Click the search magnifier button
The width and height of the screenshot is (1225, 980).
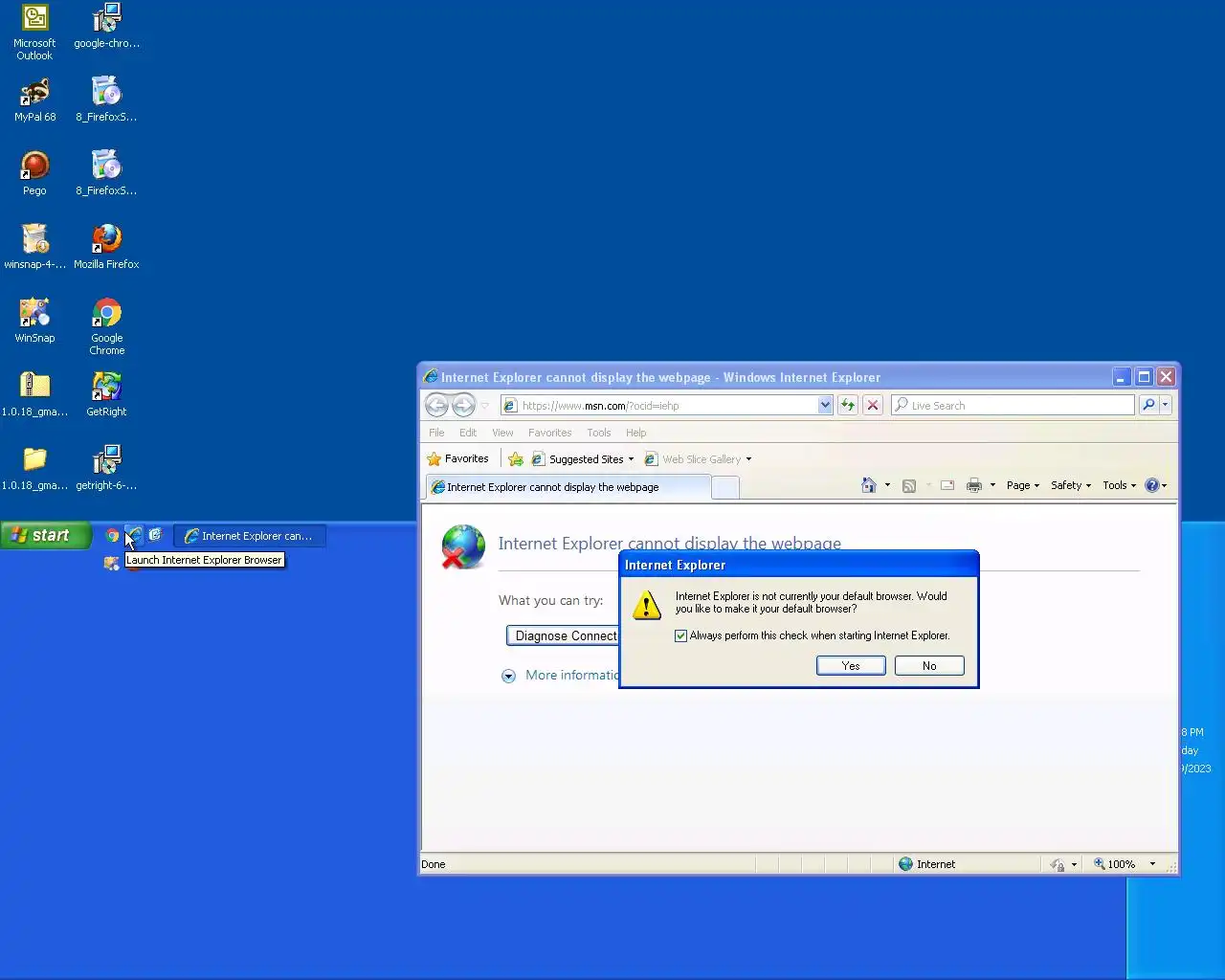[1148, 405]
